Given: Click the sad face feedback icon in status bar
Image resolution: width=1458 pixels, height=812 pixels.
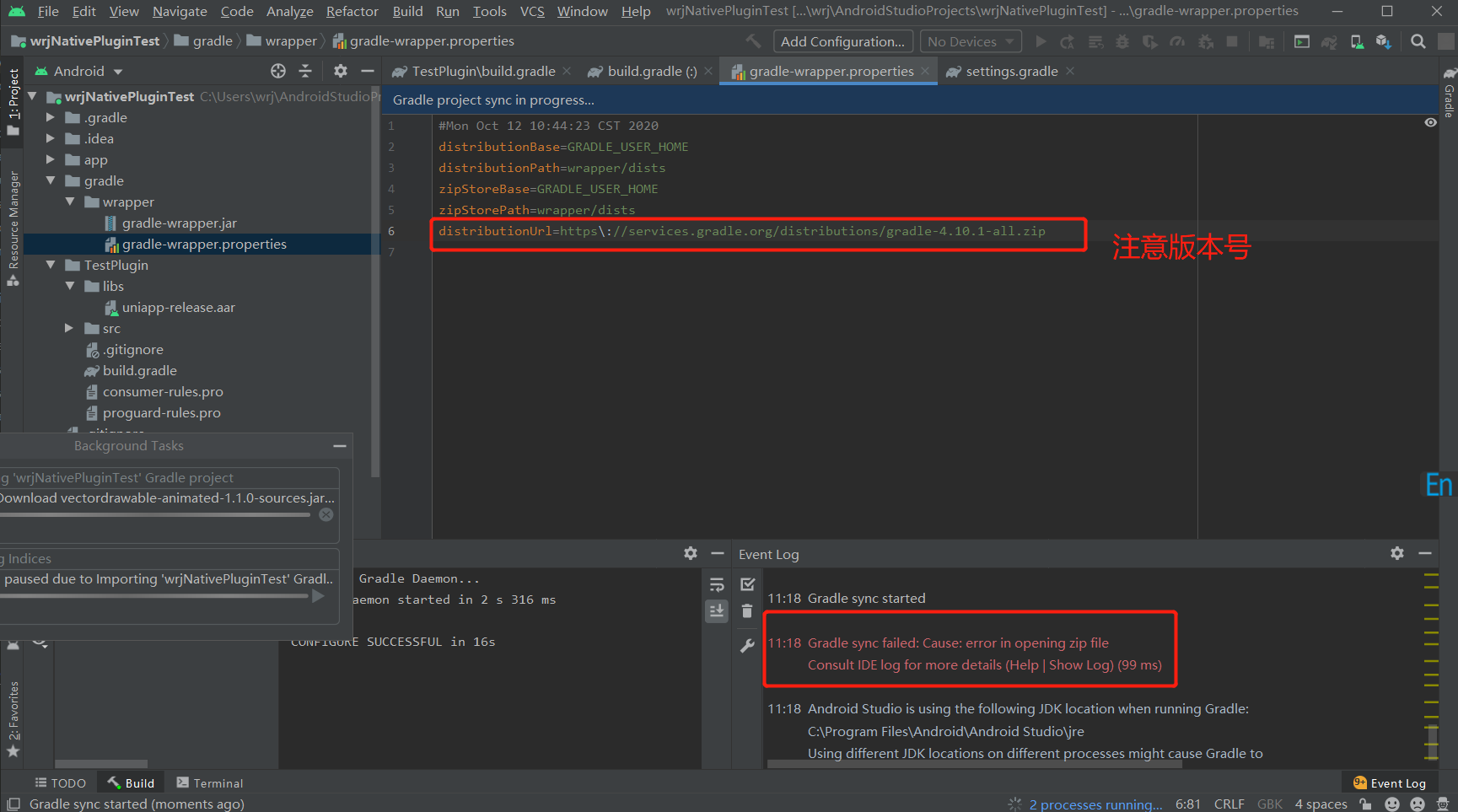Looking at the screenshot, I should click(x=1418, y=804).
